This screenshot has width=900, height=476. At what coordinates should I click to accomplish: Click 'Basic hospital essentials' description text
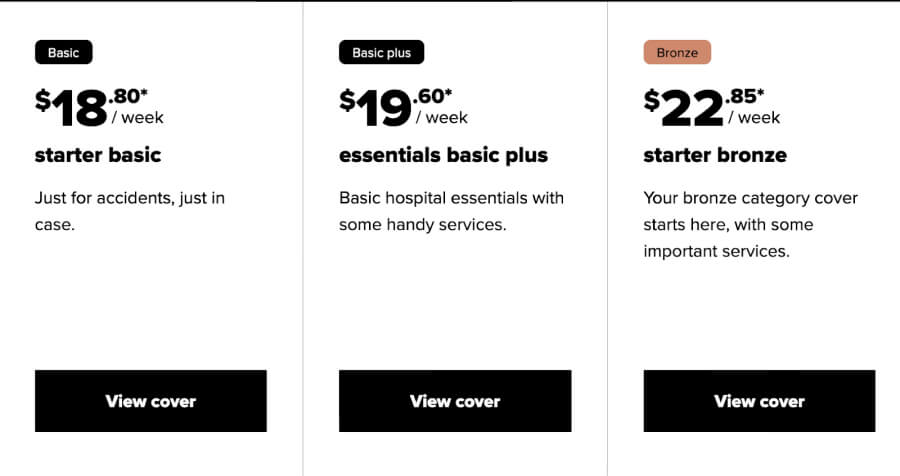(452, 211)
